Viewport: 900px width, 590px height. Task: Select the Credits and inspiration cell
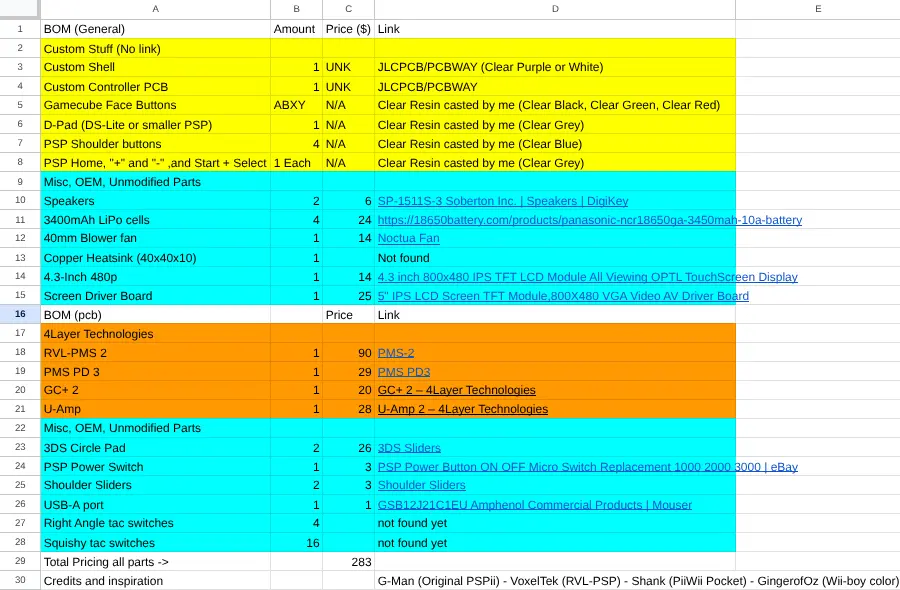point(156,581)
